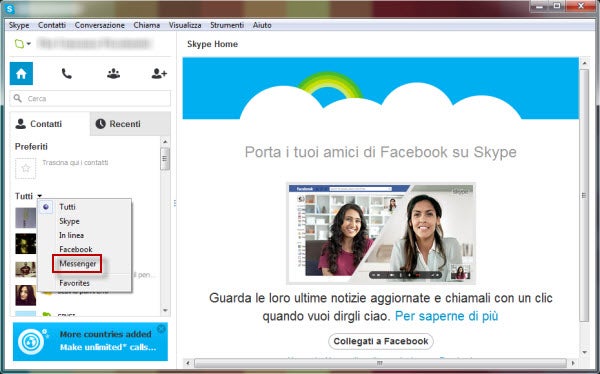The width and height of the screenshot is (600, 374).
Task: Toggle the Tutti contact filter dropdown
Action: coord(28,196)
